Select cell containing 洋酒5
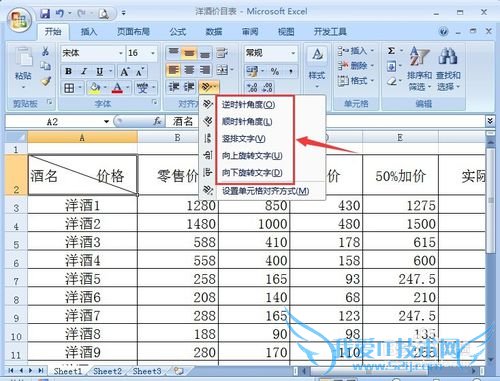 point(83,278)
